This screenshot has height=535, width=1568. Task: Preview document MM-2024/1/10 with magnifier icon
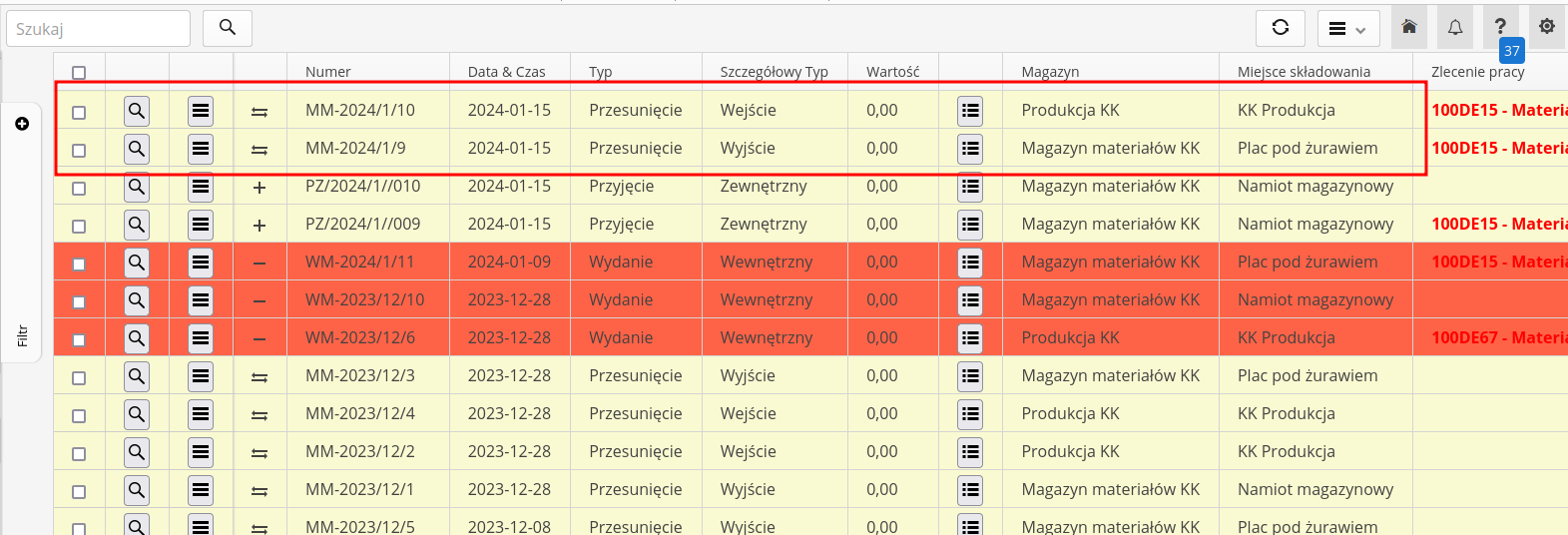pos(137,111)
